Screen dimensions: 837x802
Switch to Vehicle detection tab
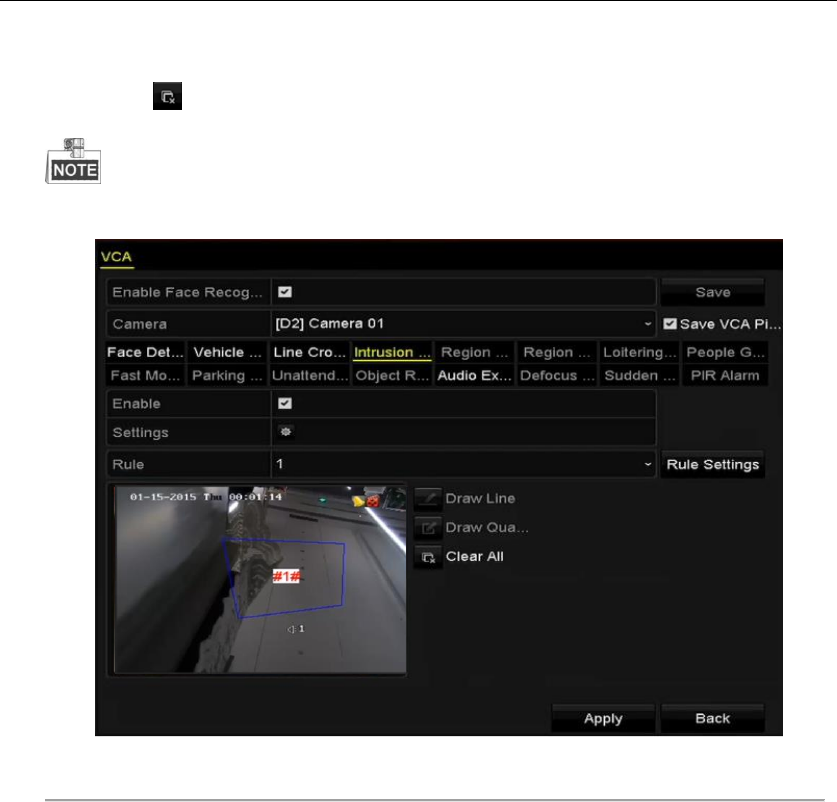coord(227,352)
